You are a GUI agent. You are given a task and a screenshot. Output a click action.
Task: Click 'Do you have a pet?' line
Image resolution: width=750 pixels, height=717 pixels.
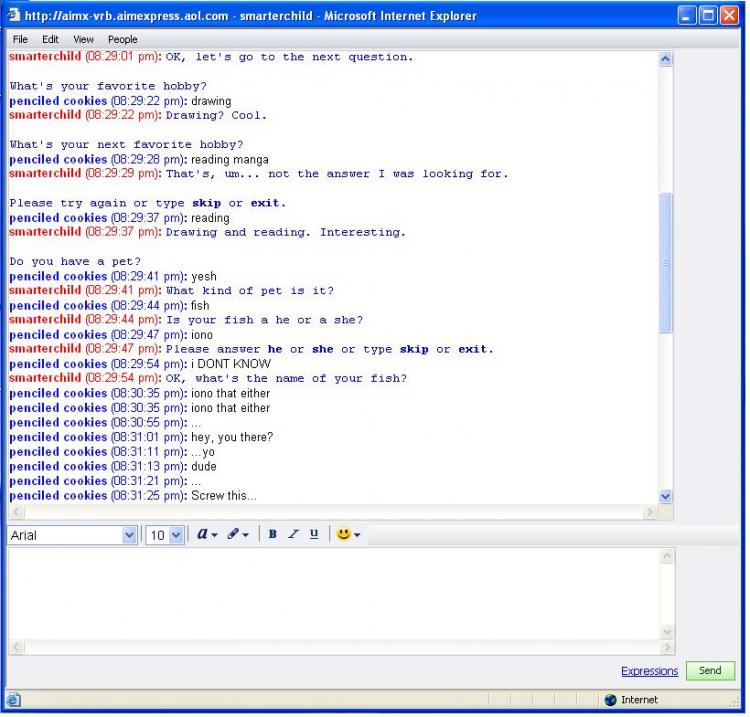pos(76,263)
